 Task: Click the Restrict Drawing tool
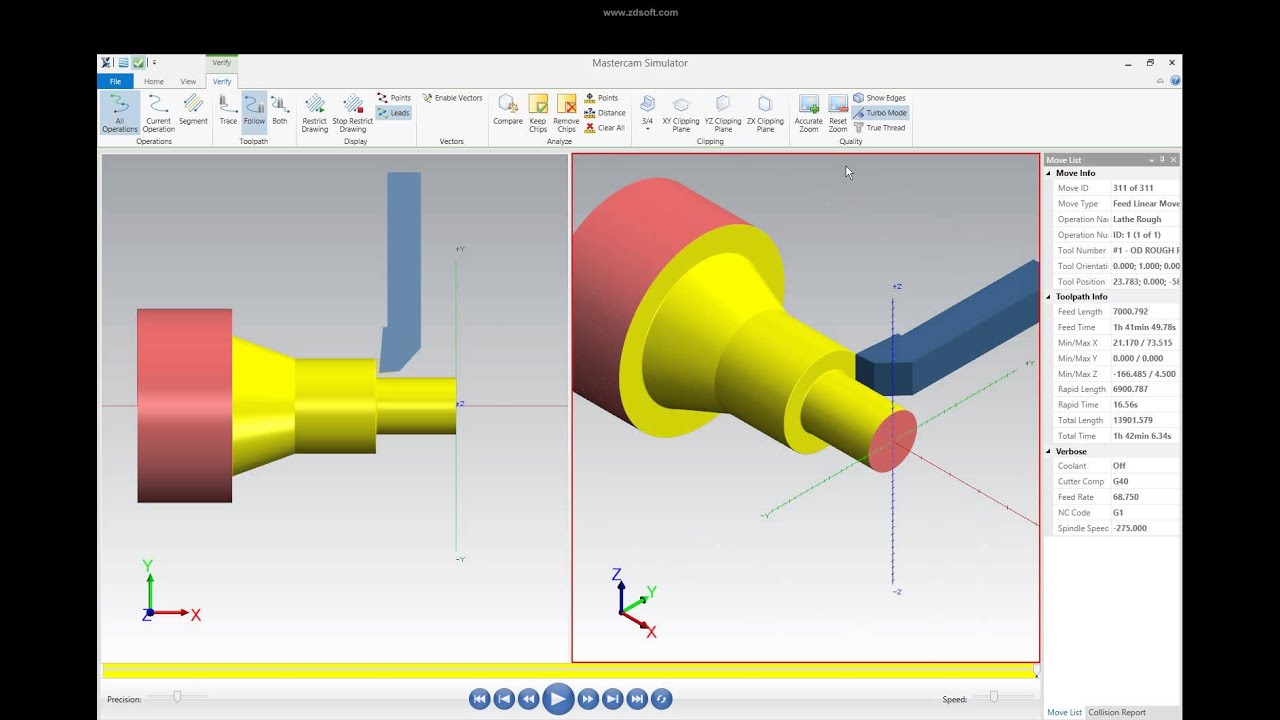(315, 113)
